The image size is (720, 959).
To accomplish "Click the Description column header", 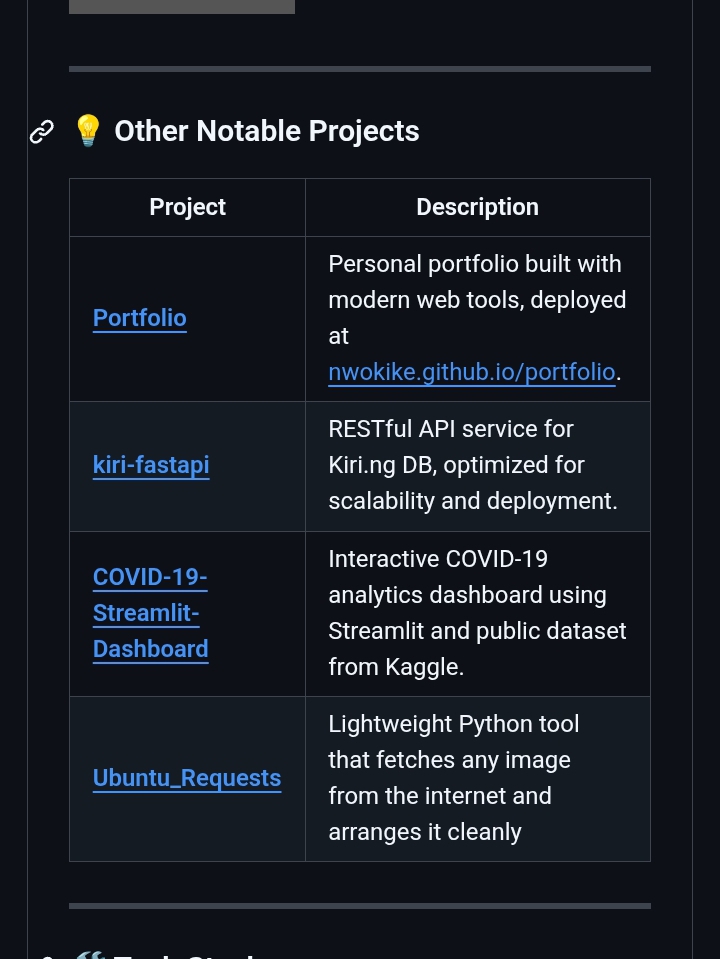I will tap(477, 207).
